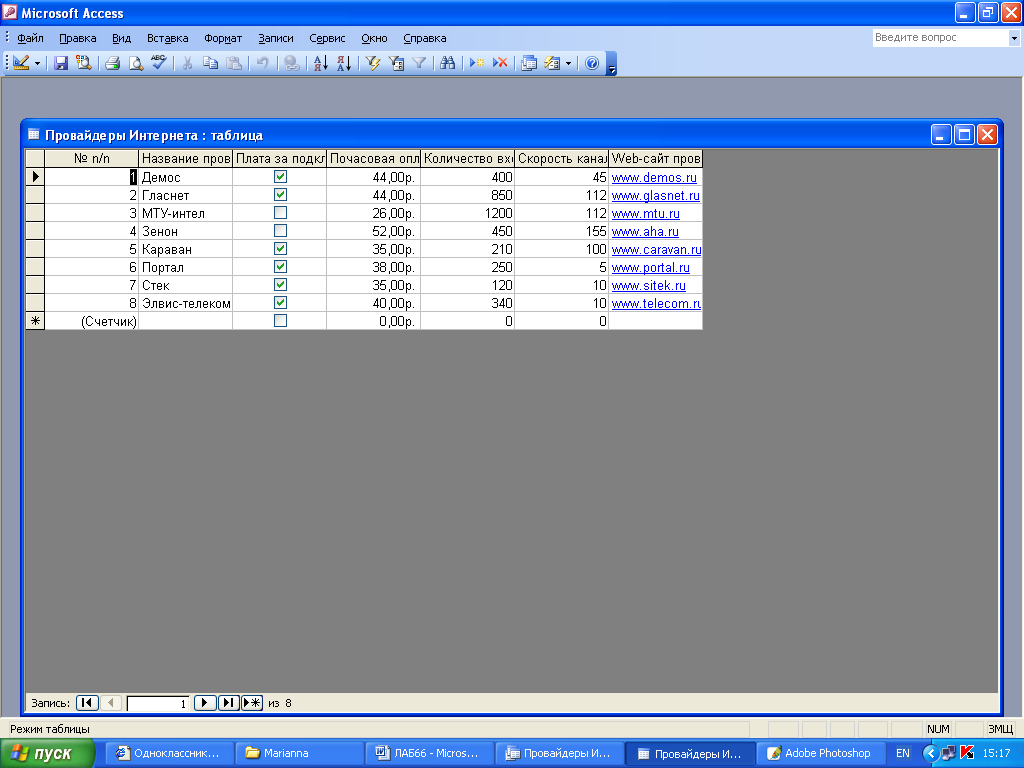
Task: Uncheck the checkbox in Элвис-телеком row
Action: [x=280, y=302]
